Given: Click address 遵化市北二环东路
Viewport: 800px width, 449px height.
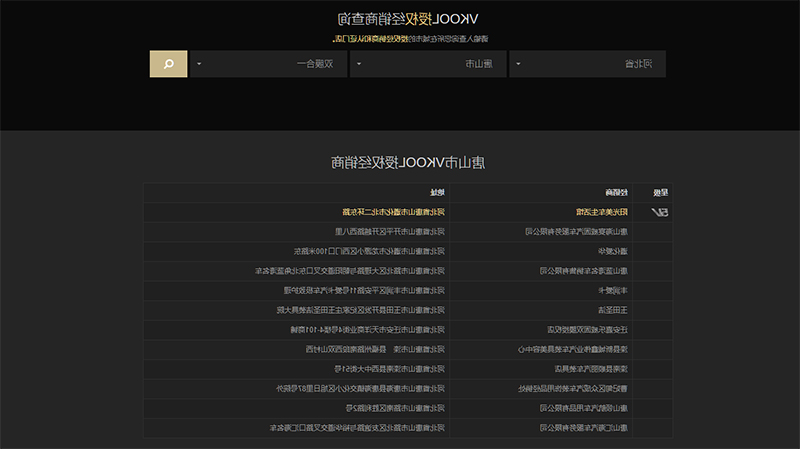Looking at the screenshot, I should coord(393,212).
